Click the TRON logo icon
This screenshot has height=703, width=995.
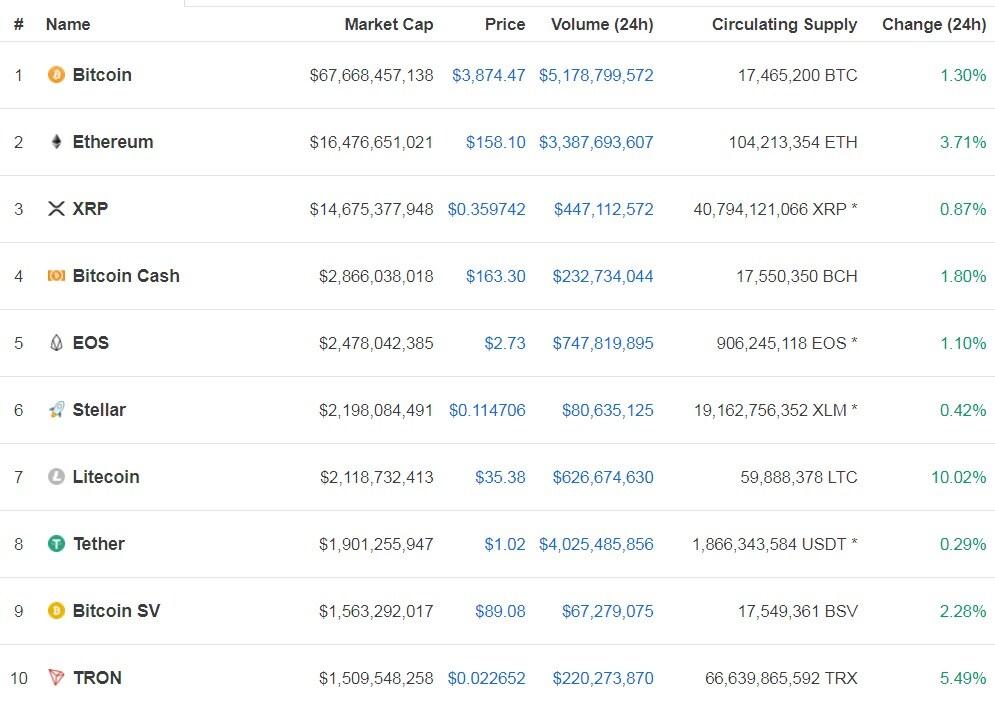(x=56, y=678)
